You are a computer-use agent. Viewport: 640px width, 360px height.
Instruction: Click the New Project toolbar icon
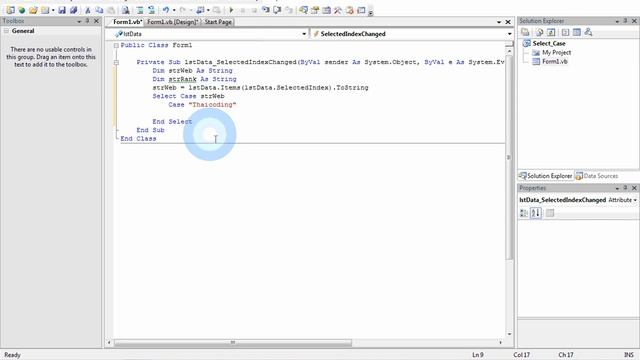(x=10, y=10)
